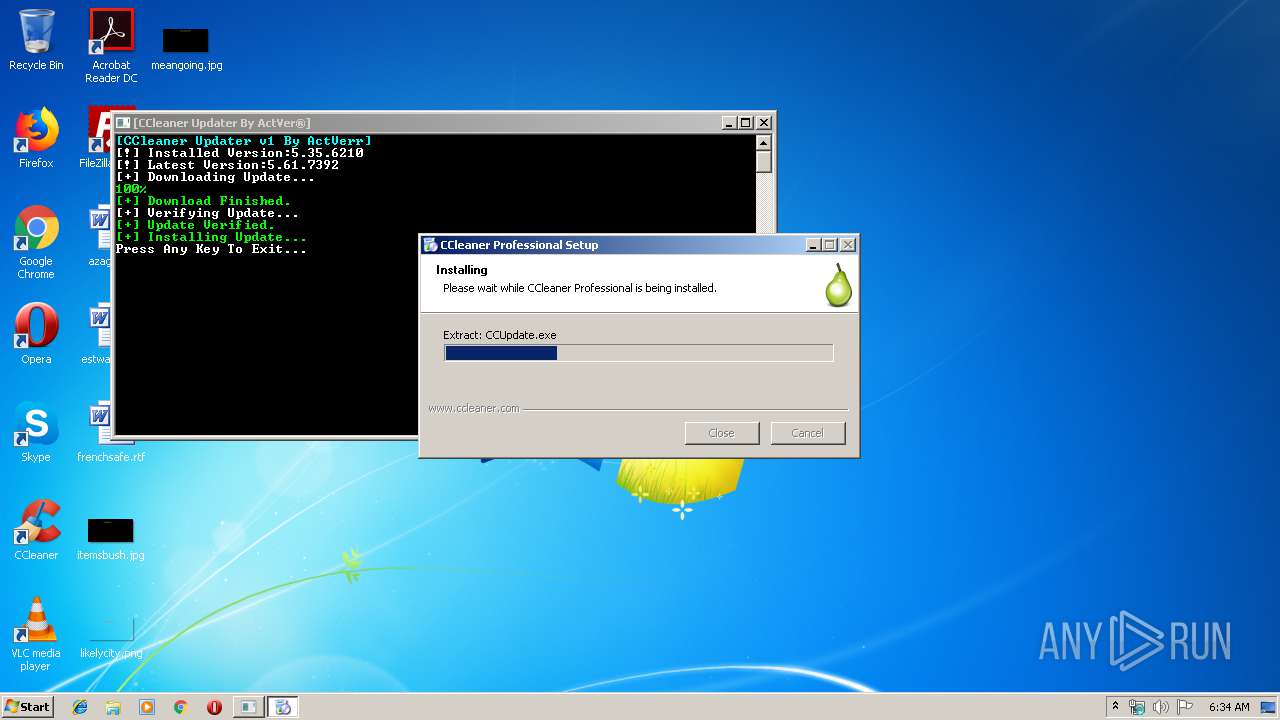
Task: Click the CCleaner pear logo in setup
Action: click(x=838, y=285)
